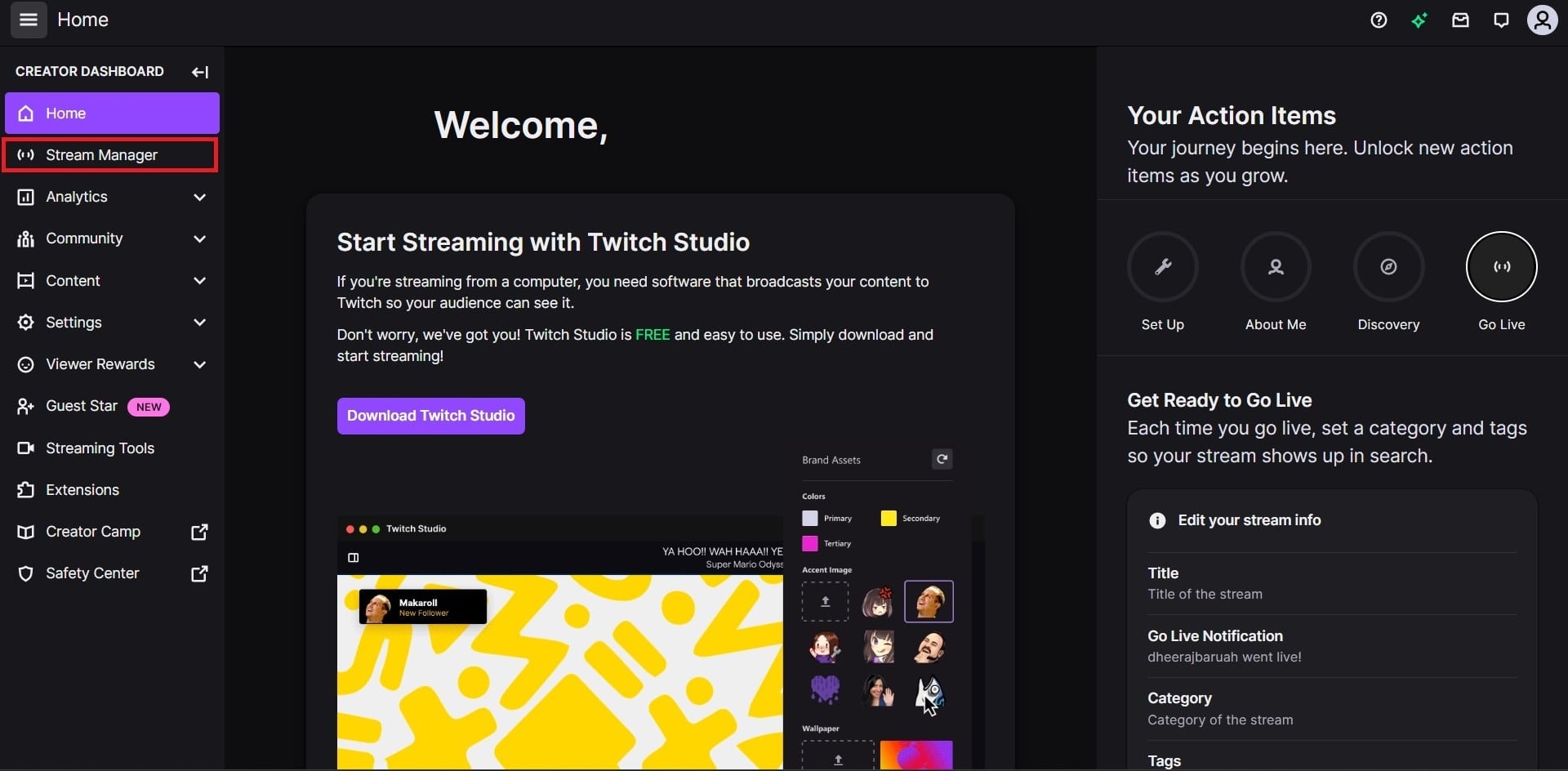Open Guest Star in the sidebar
1568x771 pixels.
pos(112,406)
